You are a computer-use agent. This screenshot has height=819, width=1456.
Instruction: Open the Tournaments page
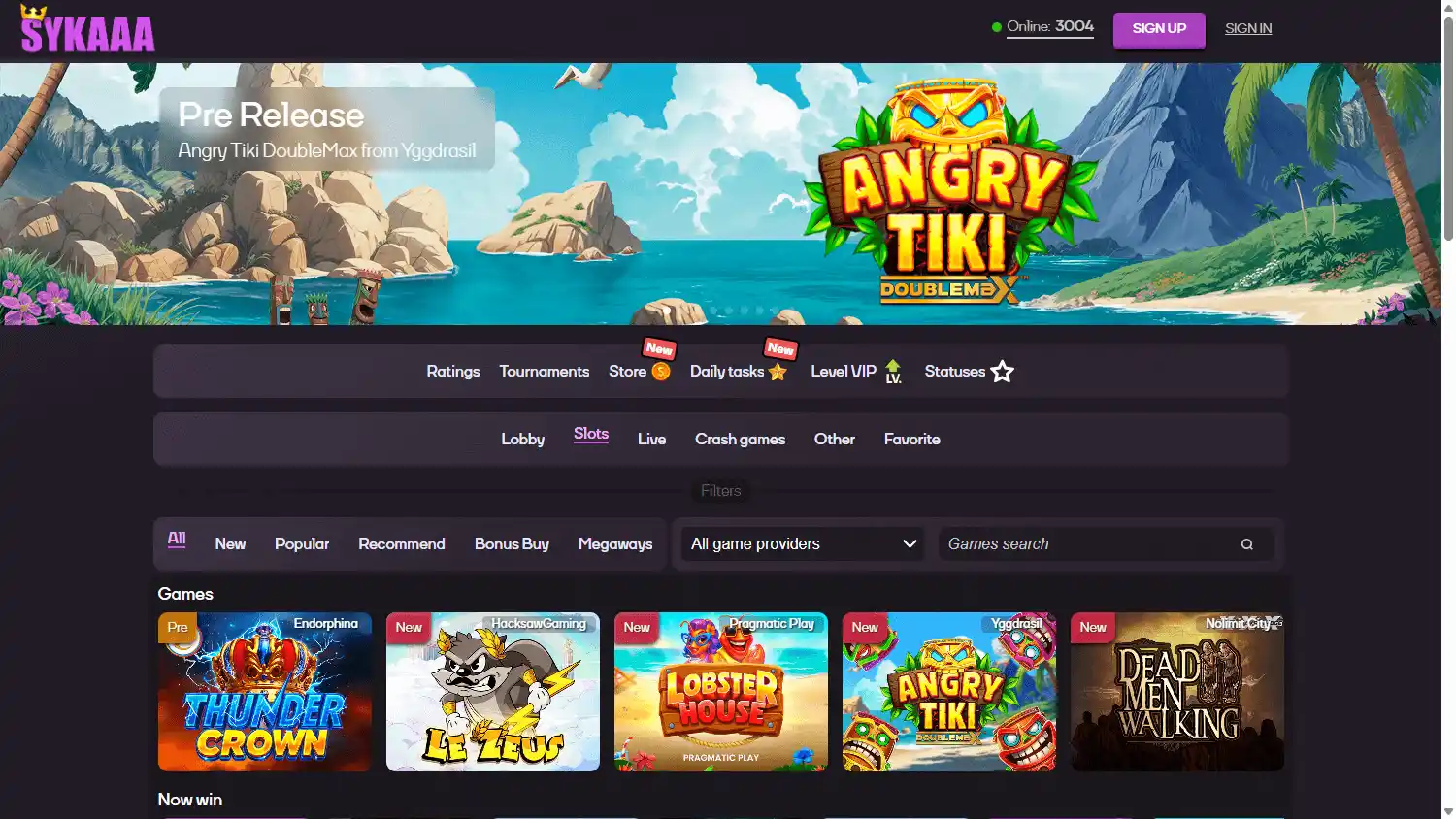[x=545, y=372]
